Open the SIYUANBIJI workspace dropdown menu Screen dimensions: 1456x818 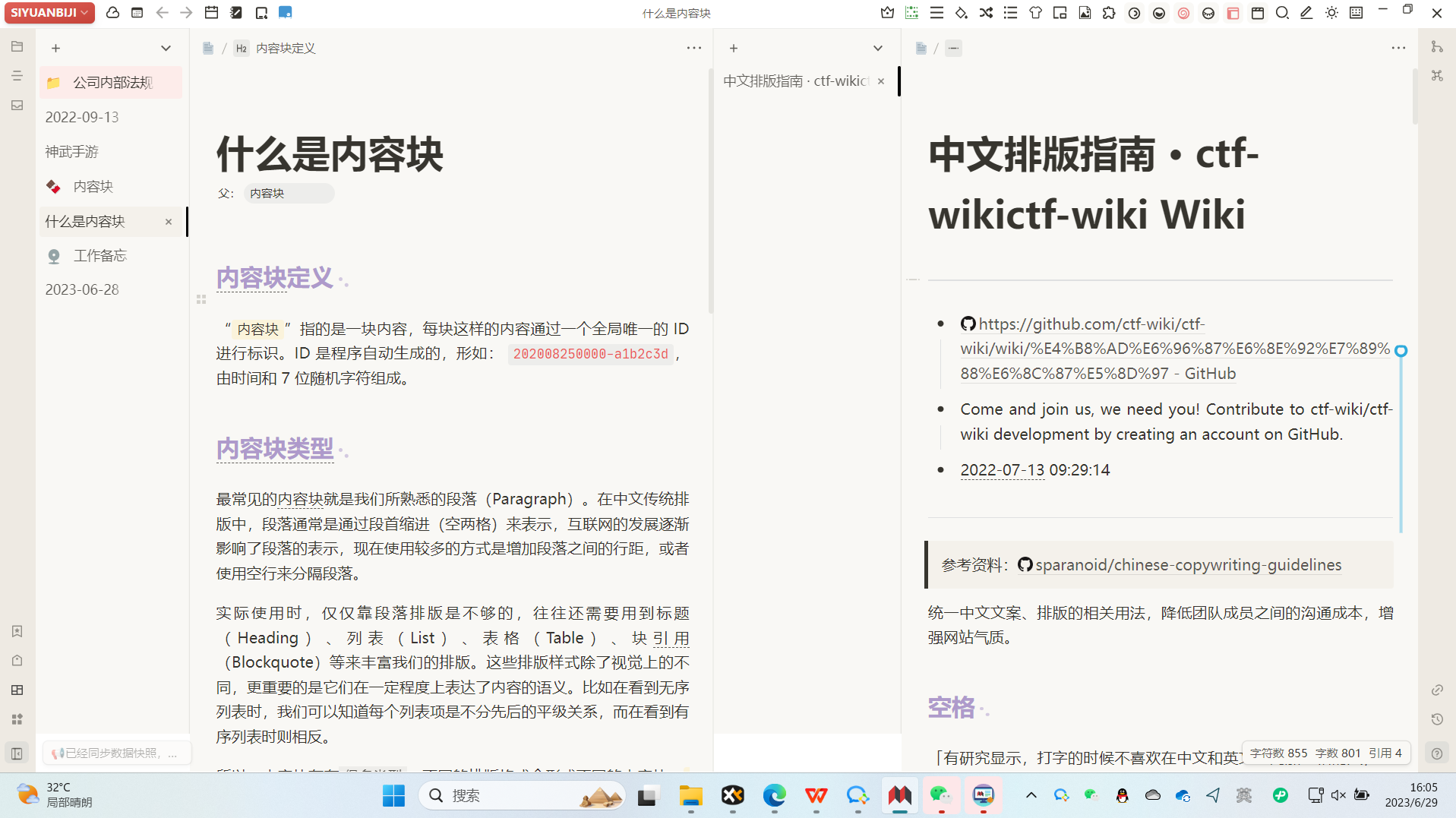pyautogui.click(x=49, y=13)
